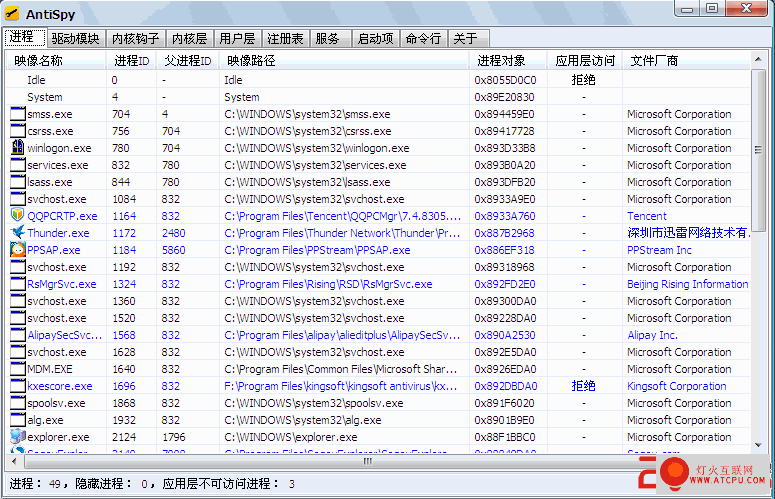This screenshot has width=775, height=499.
Task: Click the services.exe process icon
Action: [18, 165]
